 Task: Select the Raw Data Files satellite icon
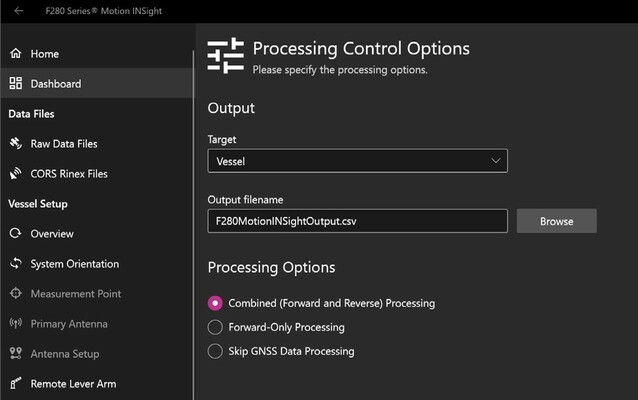pyautogui.click(x=15, y=144)
